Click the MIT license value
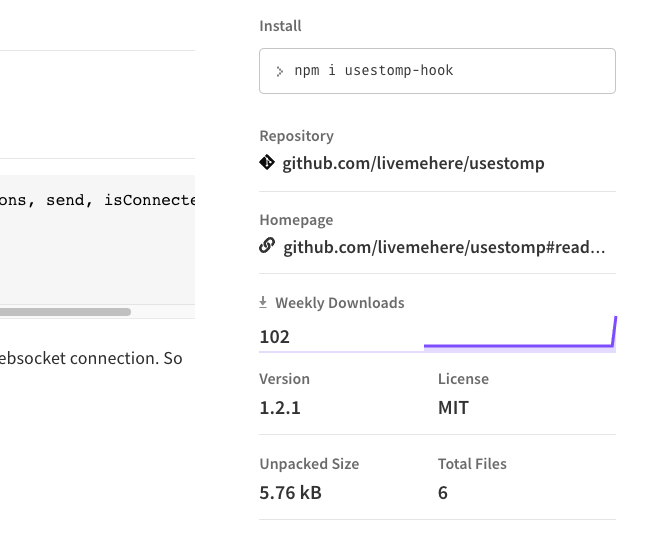 (453, 408)
